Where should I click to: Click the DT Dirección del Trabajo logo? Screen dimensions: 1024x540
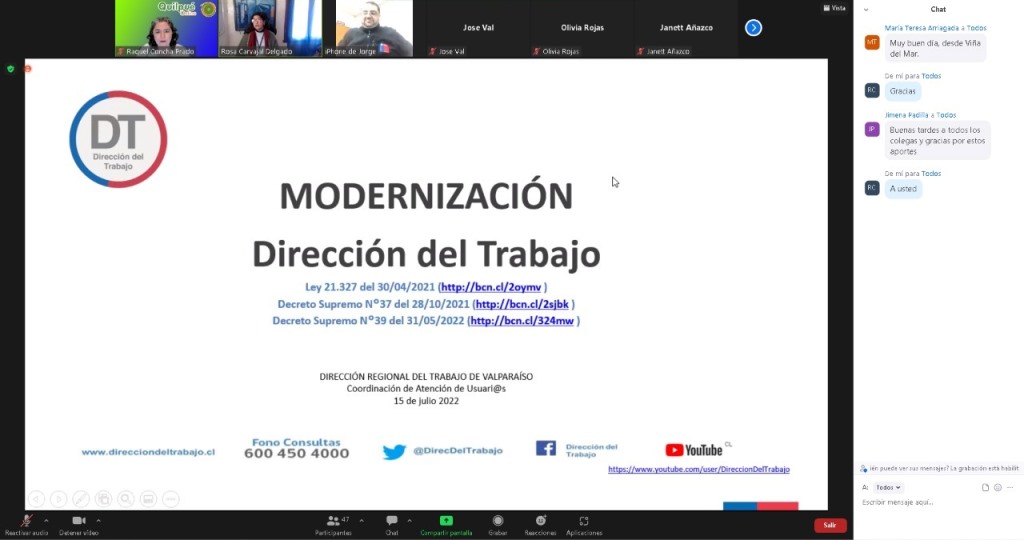click(x=118, y=139)
